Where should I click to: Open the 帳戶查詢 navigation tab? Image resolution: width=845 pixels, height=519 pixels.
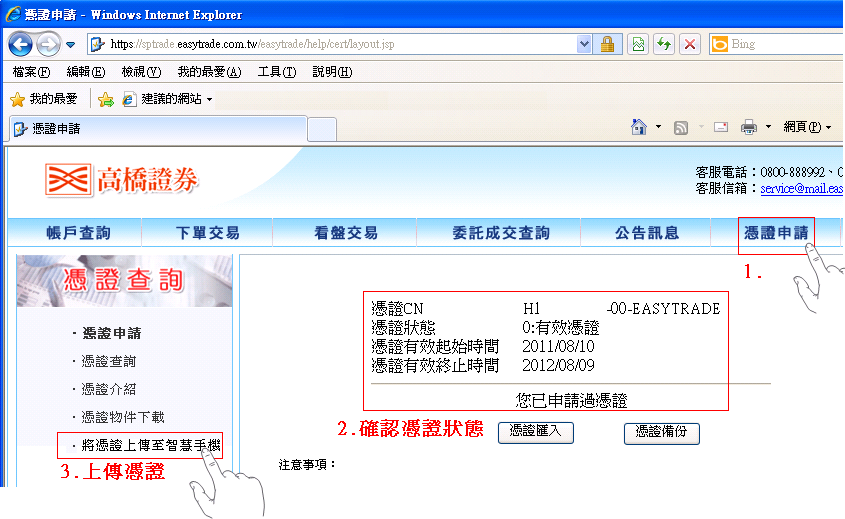78,233
